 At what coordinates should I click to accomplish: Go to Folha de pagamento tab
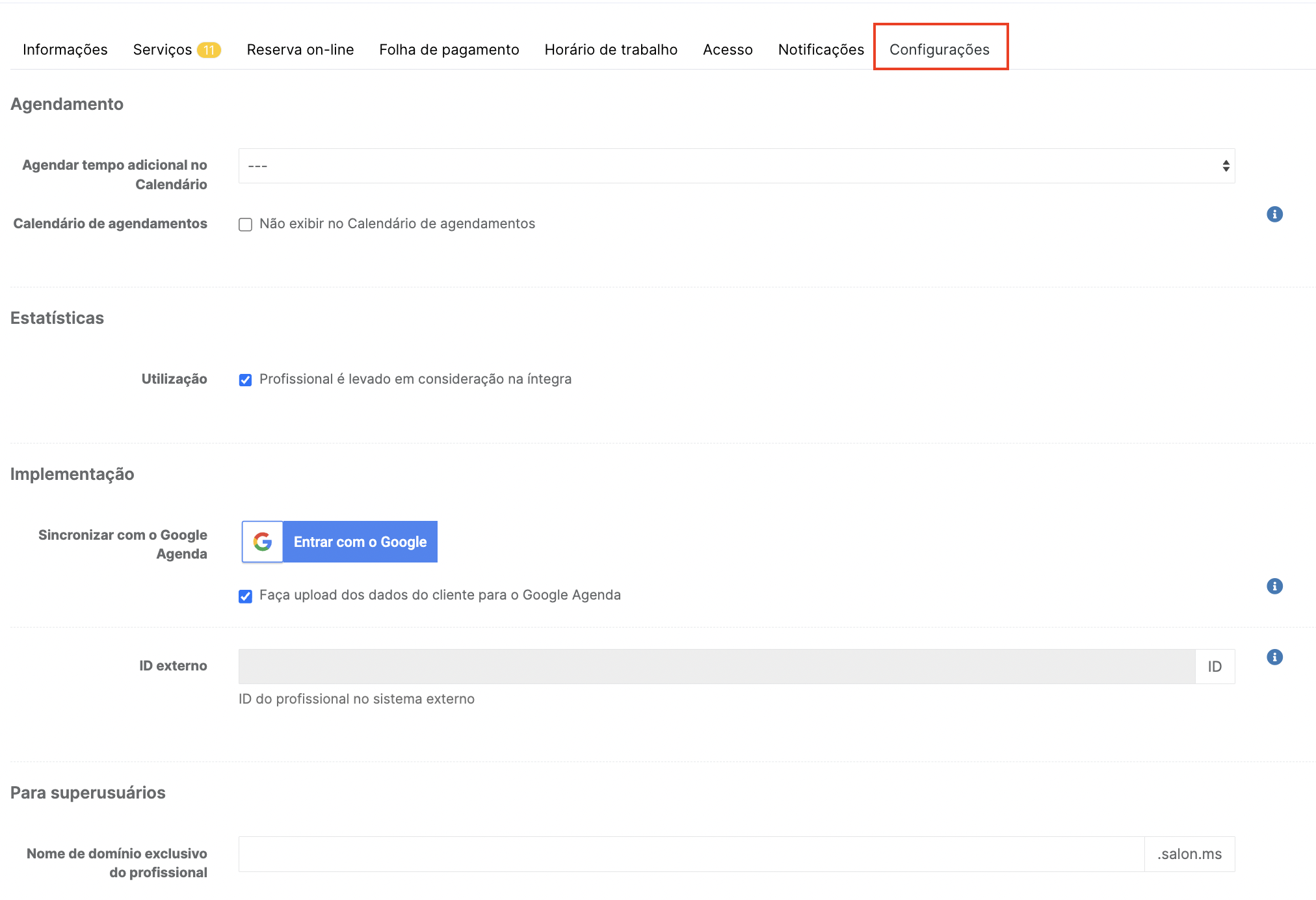pyautogui.click(x=449, y=50)
